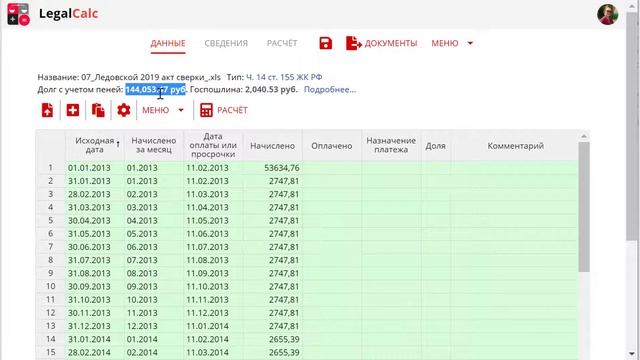Select row number 10 header
640x360 pixels.
click(x=51, y=287)
